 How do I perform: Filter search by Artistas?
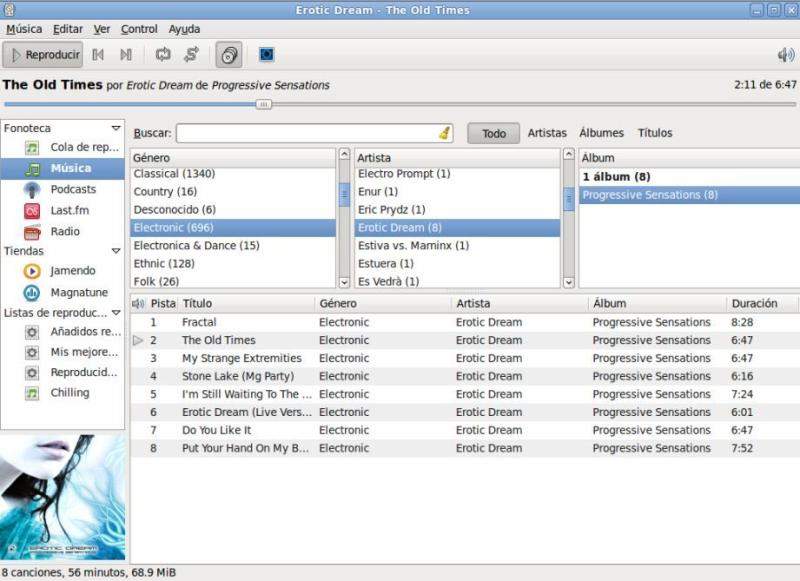point(547,133)
